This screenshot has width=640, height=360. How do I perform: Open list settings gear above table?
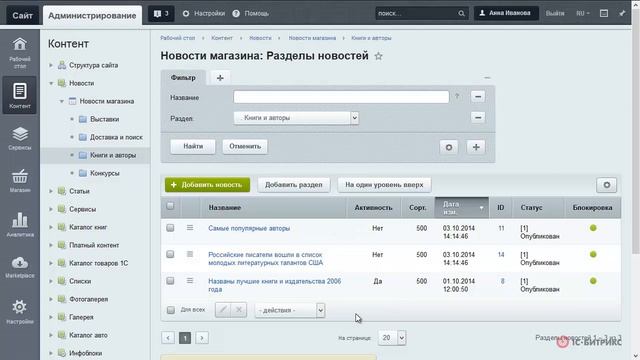click(x=607, y=185)
